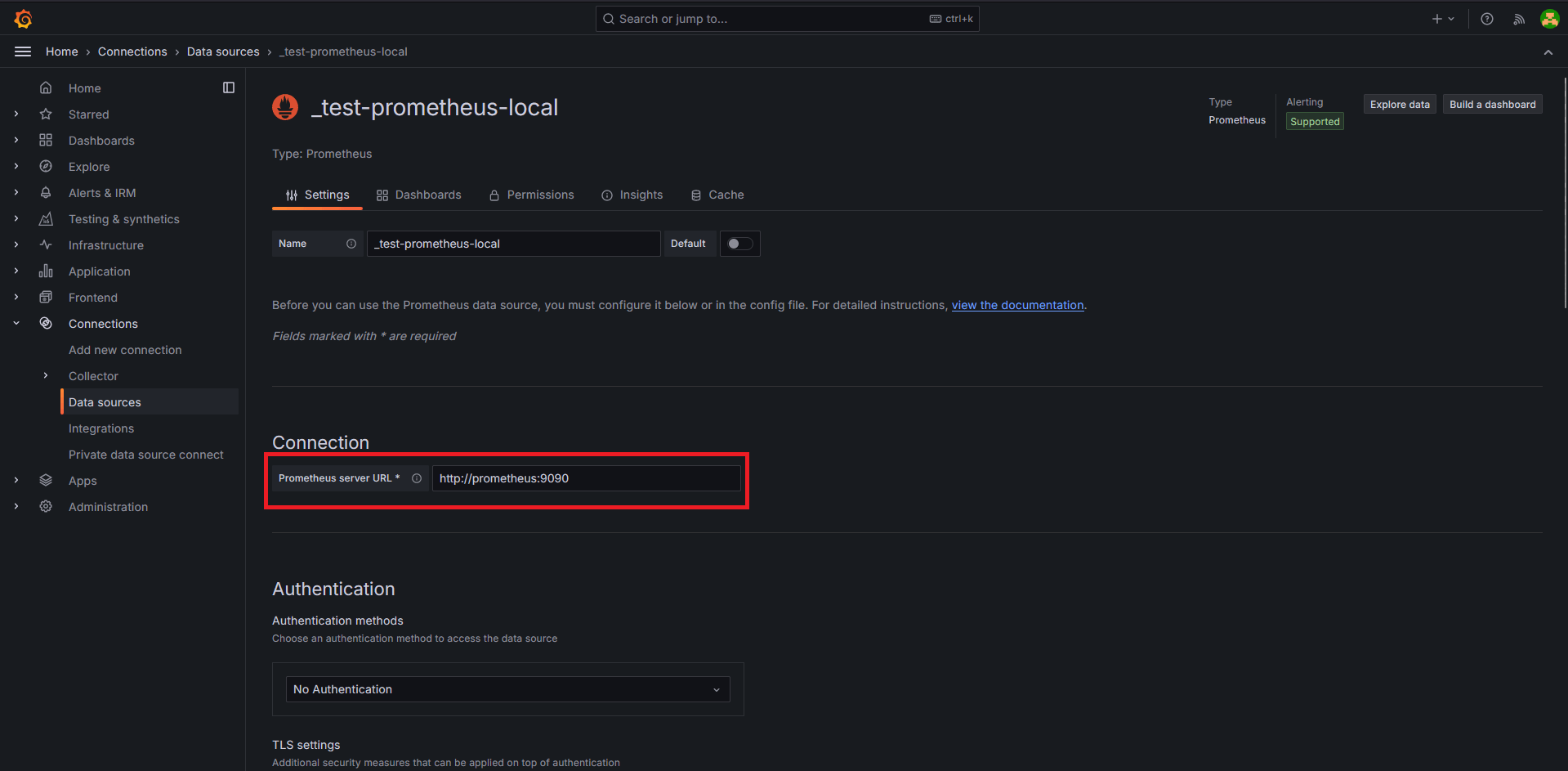The height and width of the screenshot is (771, 1568).
Task: Expand the Application section chevron
Action: [16, 271]
